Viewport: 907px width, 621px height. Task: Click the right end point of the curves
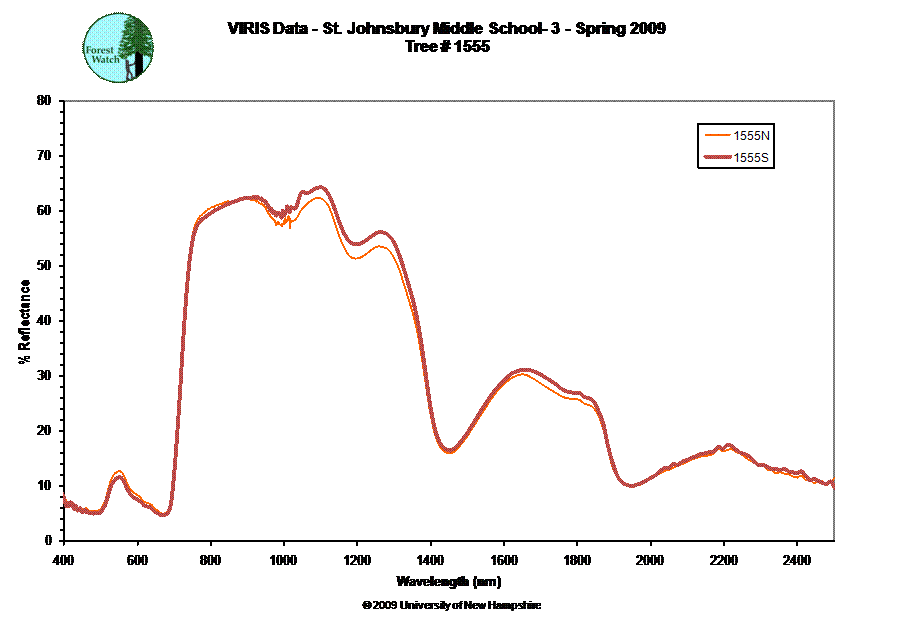point(832,483)
